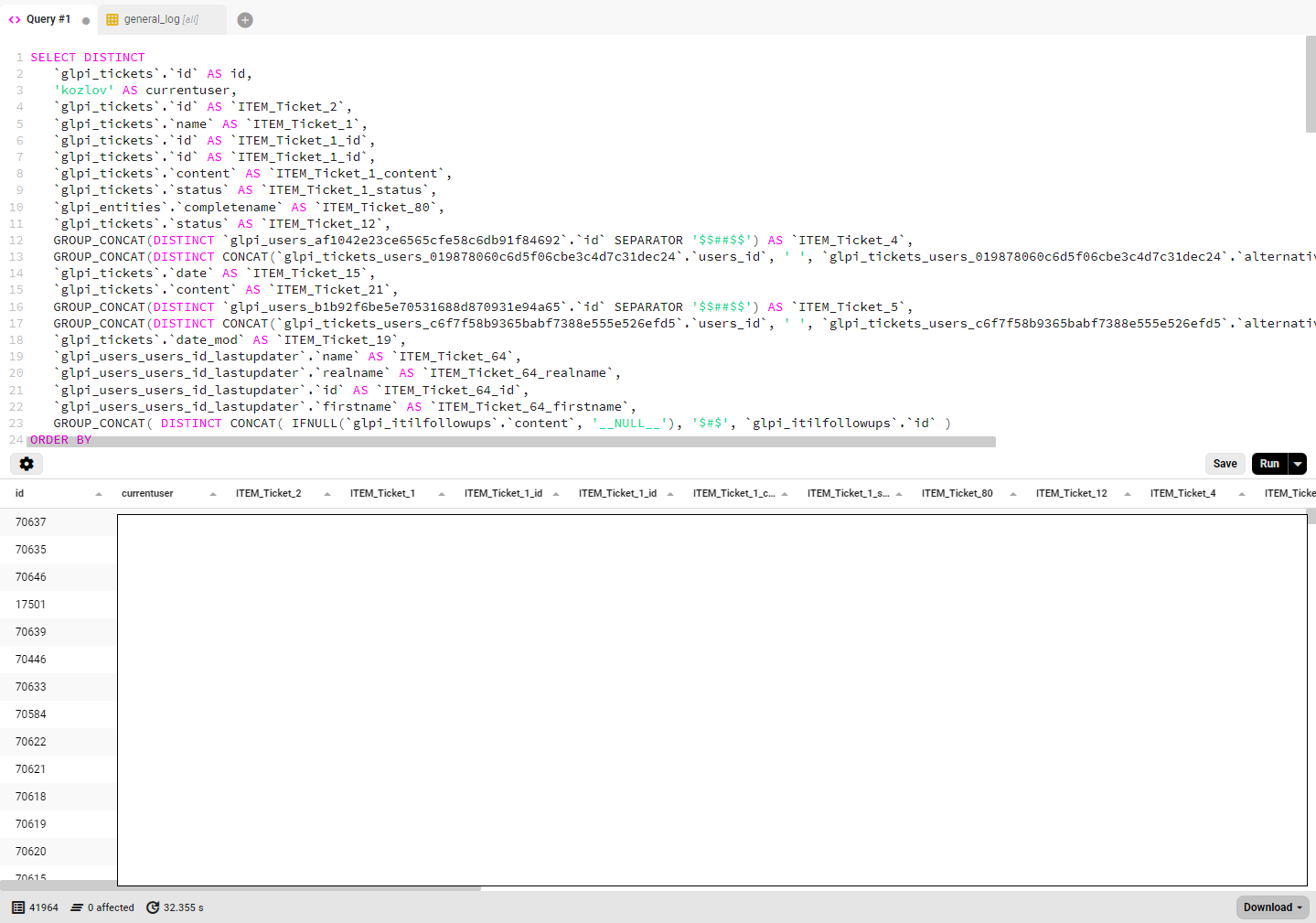This screenshot has width=1316, height=923.
Task: Click the Save button
Action: pos(1225,464)
